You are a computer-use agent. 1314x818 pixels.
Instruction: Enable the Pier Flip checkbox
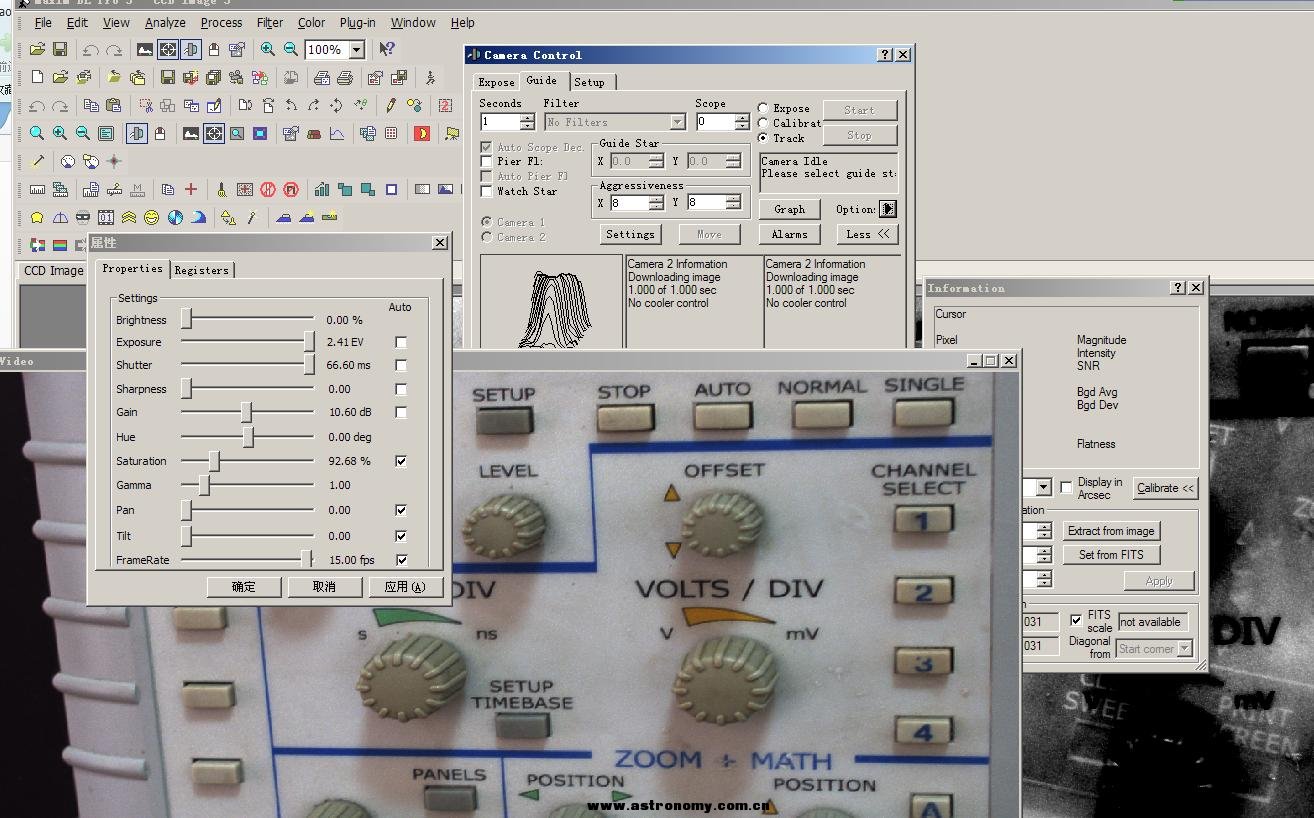tap(487, 161)
